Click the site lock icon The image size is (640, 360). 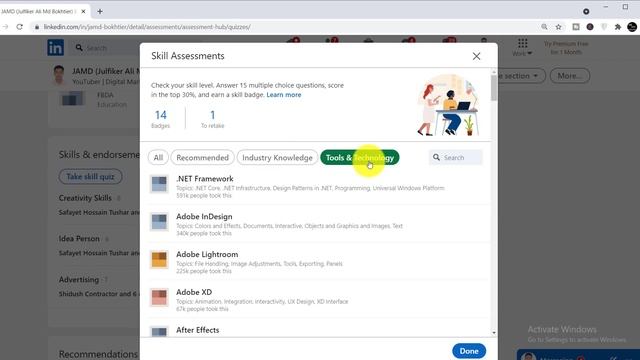[x=37, y=27]
